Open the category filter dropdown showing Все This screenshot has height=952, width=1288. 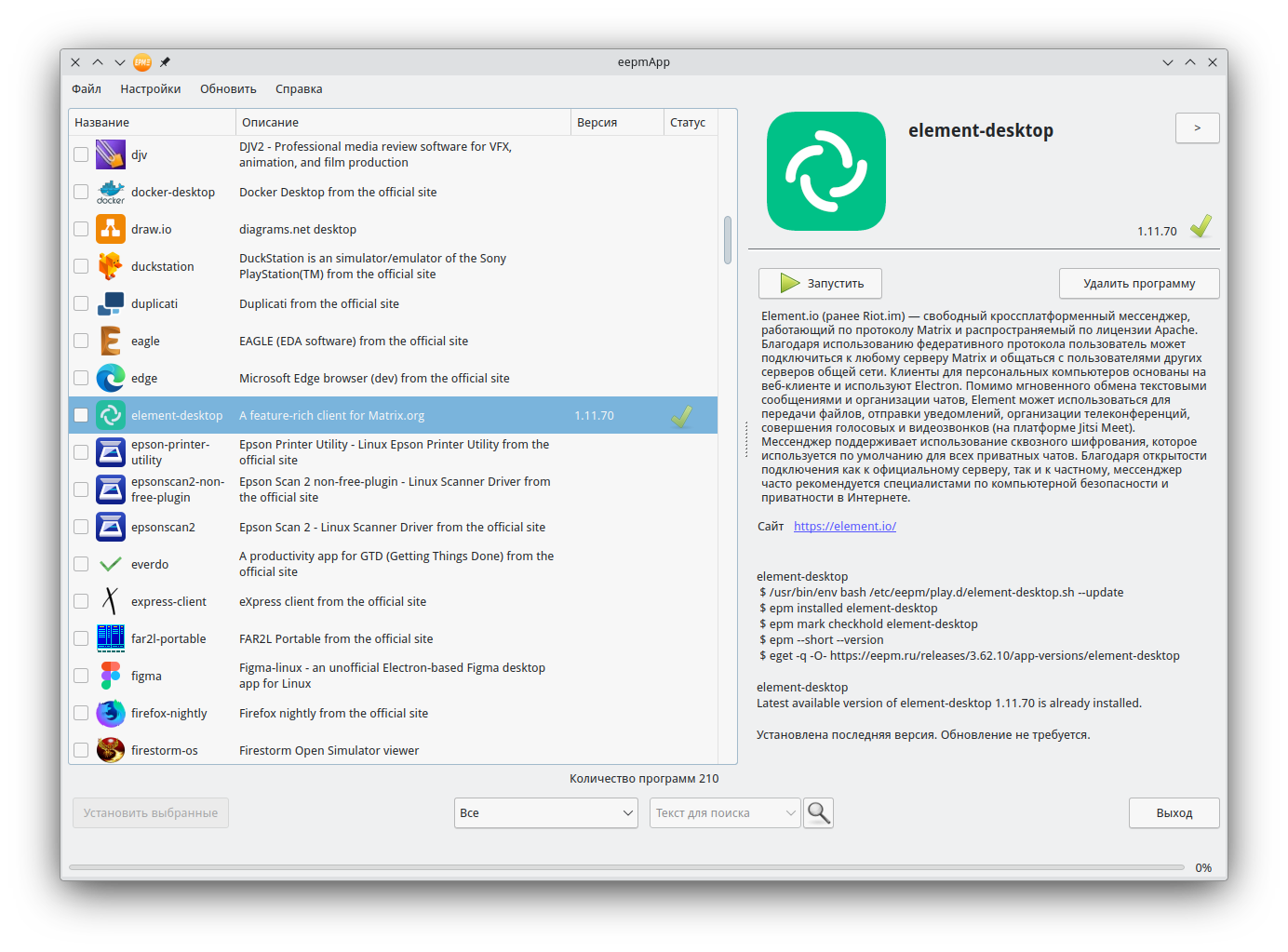(546, 812)
